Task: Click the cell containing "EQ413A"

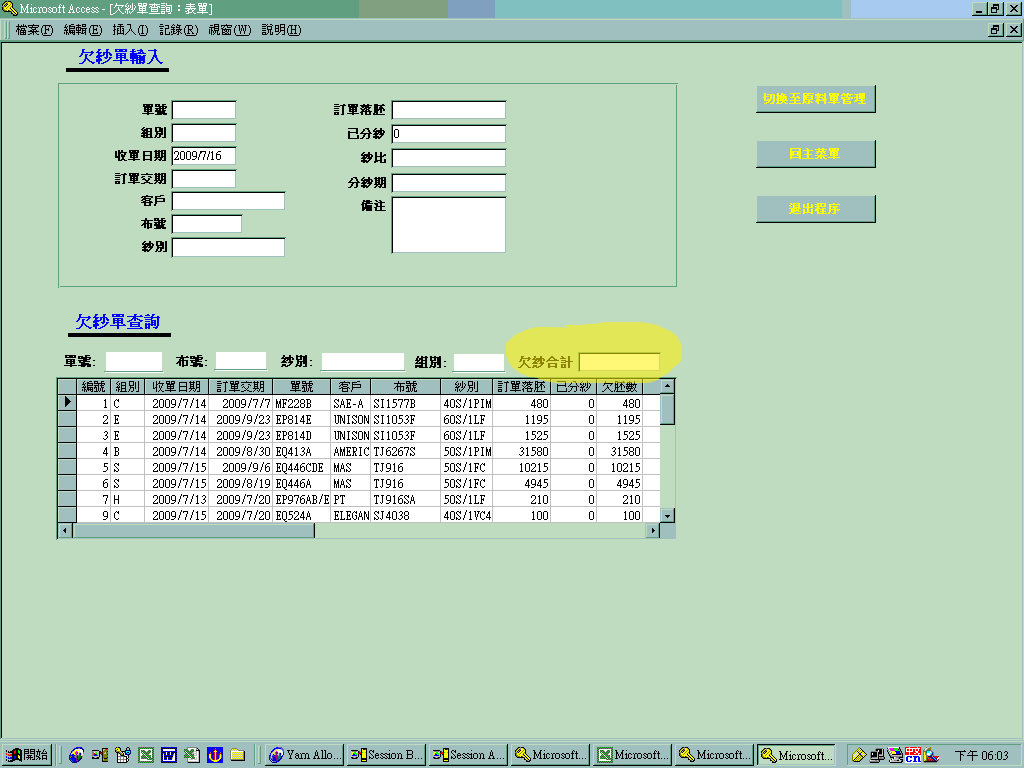Action: click(302, 451)
